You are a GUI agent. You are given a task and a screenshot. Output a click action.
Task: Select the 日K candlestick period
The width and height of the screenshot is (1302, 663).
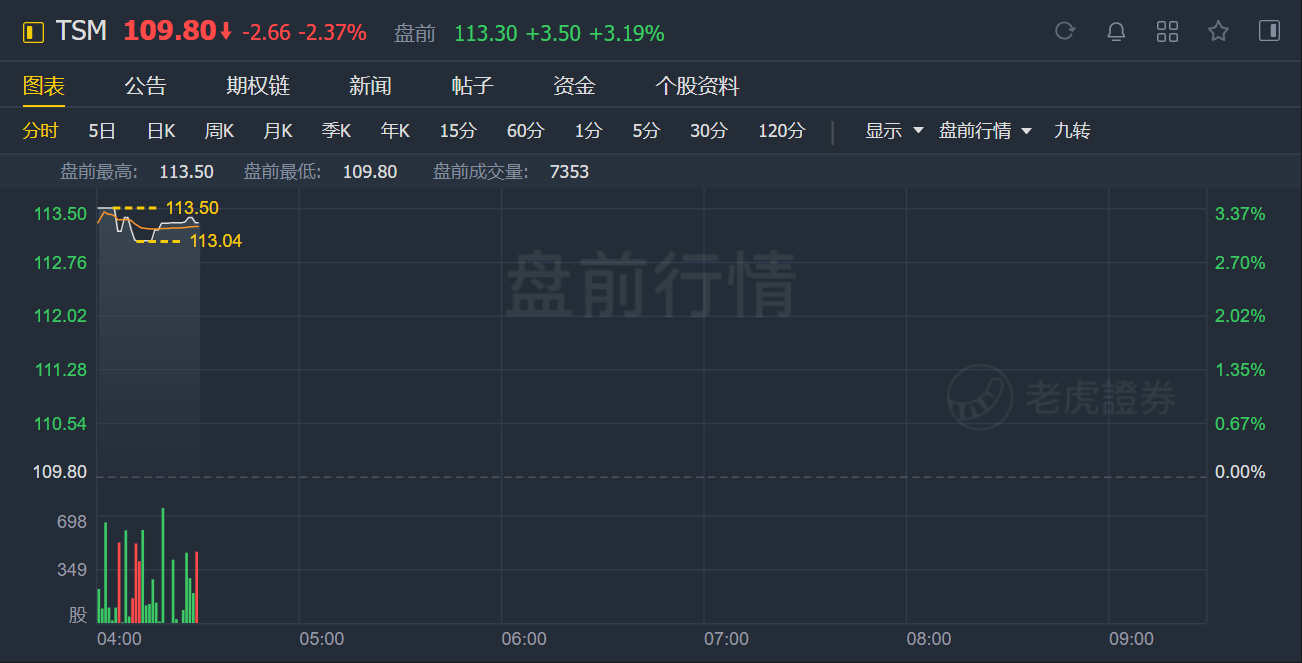160,131
